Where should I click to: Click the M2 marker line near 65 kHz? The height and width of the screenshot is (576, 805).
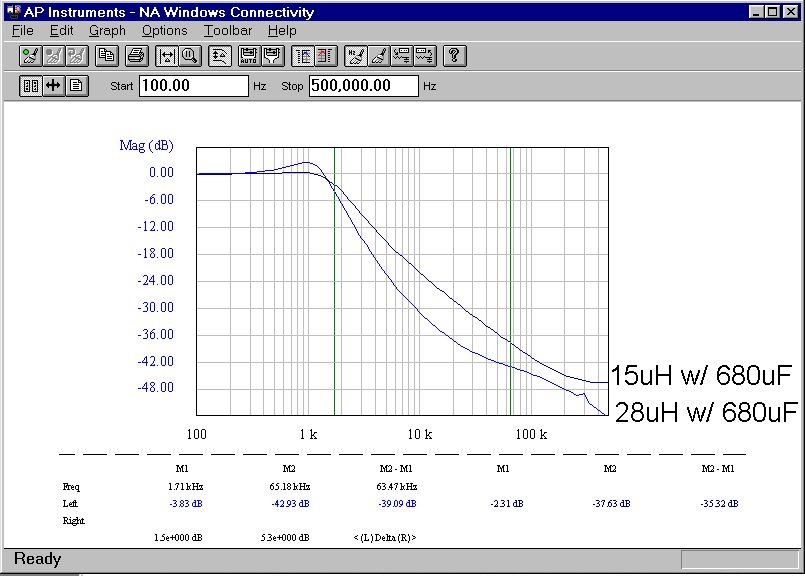point(510,281)
